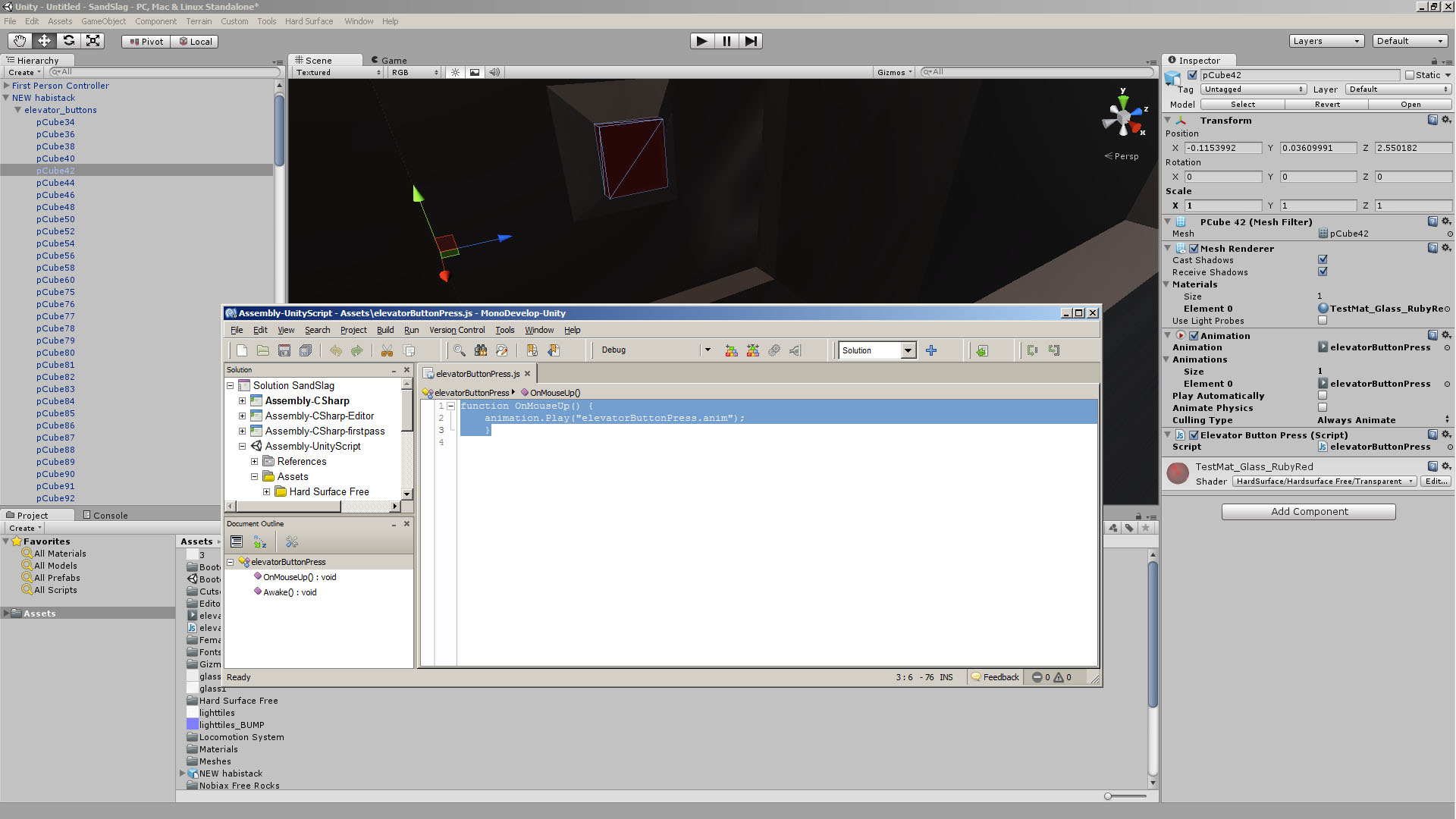
Task: Click the TestMat_Glass_RubyRed material sphere preview
Action: (1178, 473)
